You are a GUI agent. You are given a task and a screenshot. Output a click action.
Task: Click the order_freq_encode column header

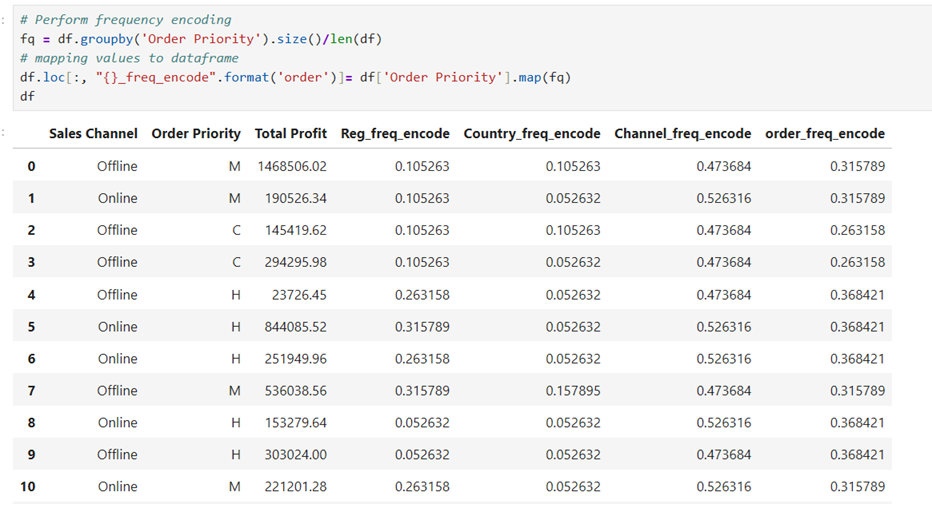point(825,134)
